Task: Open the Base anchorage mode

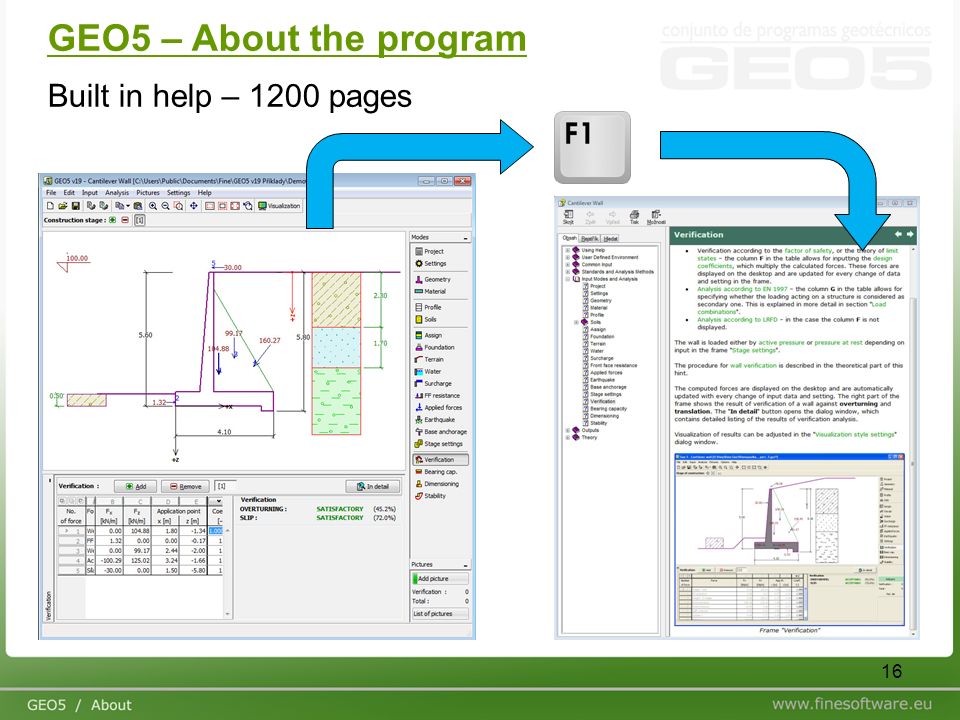Action: coord(441,432)
